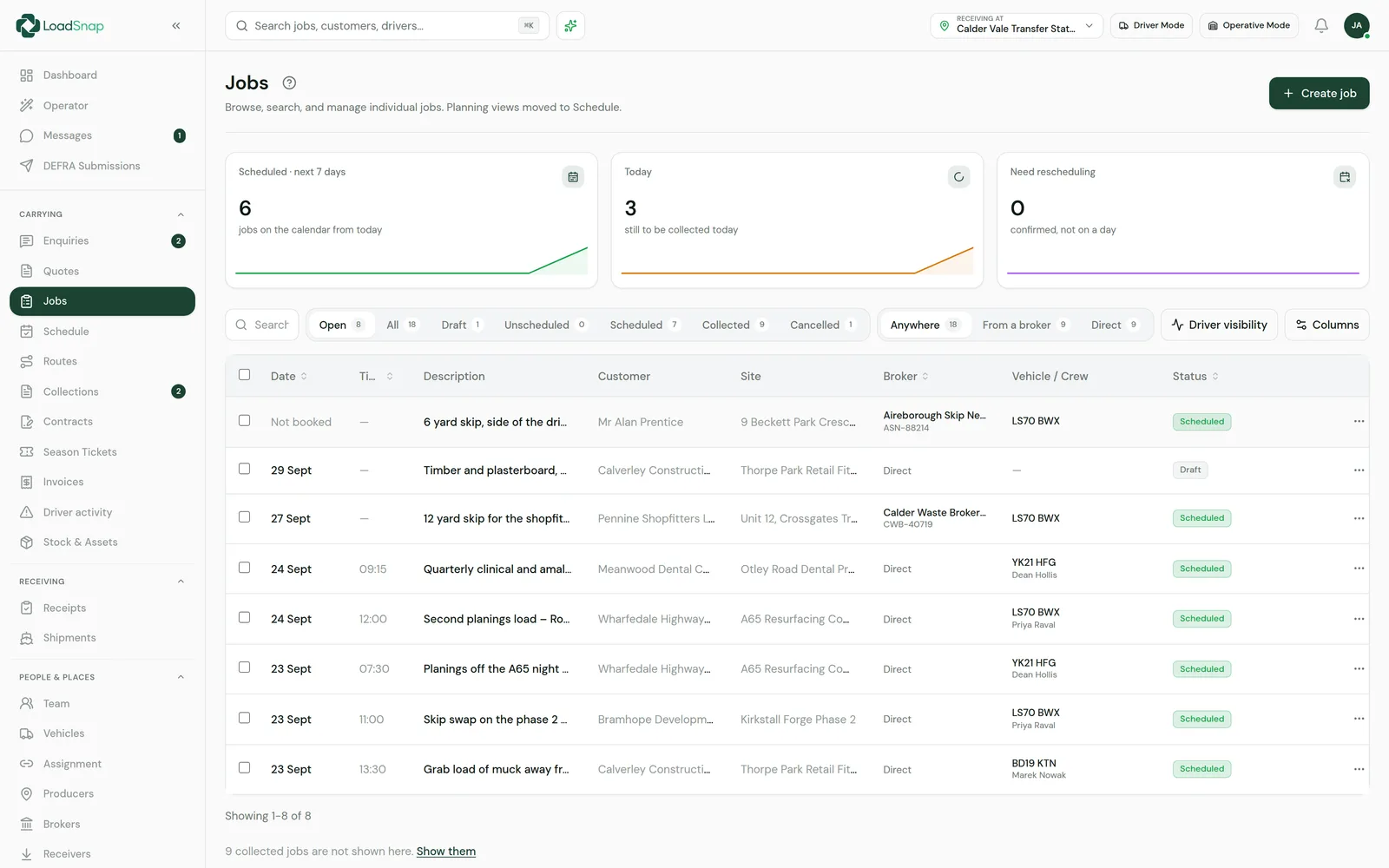Tick checkbox for the 29 Sept job
Viewport: 1389px width, 868px height.
coord(245,469)
